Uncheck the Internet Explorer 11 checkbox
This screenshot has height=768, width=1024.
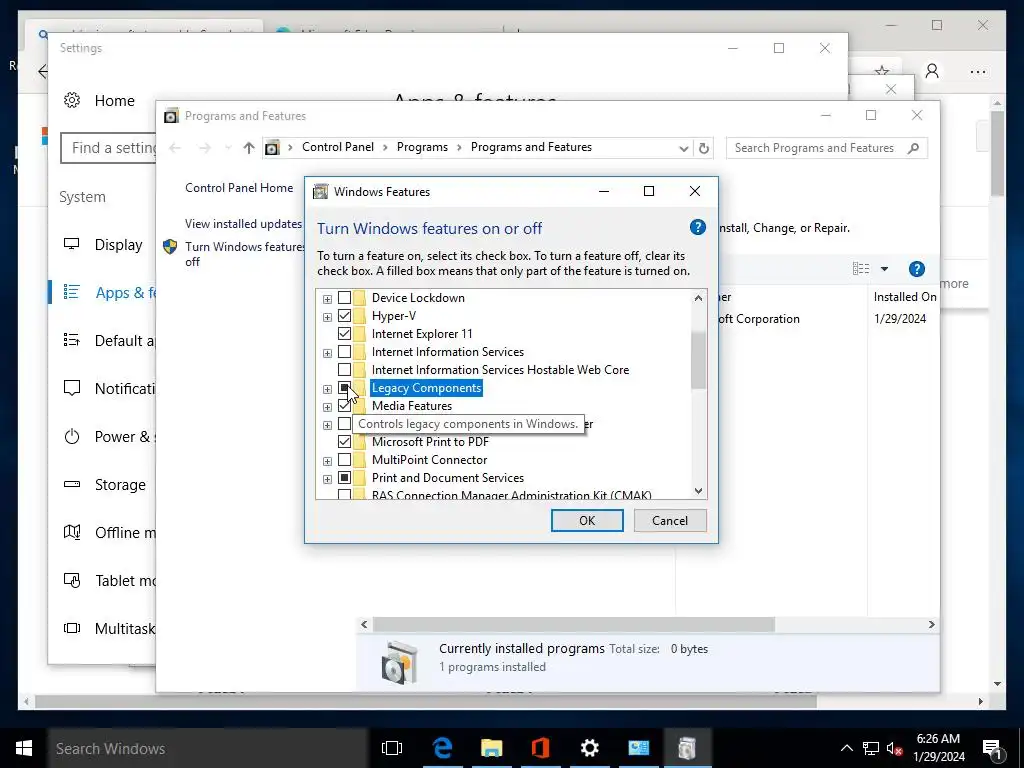tap(344, 334)
